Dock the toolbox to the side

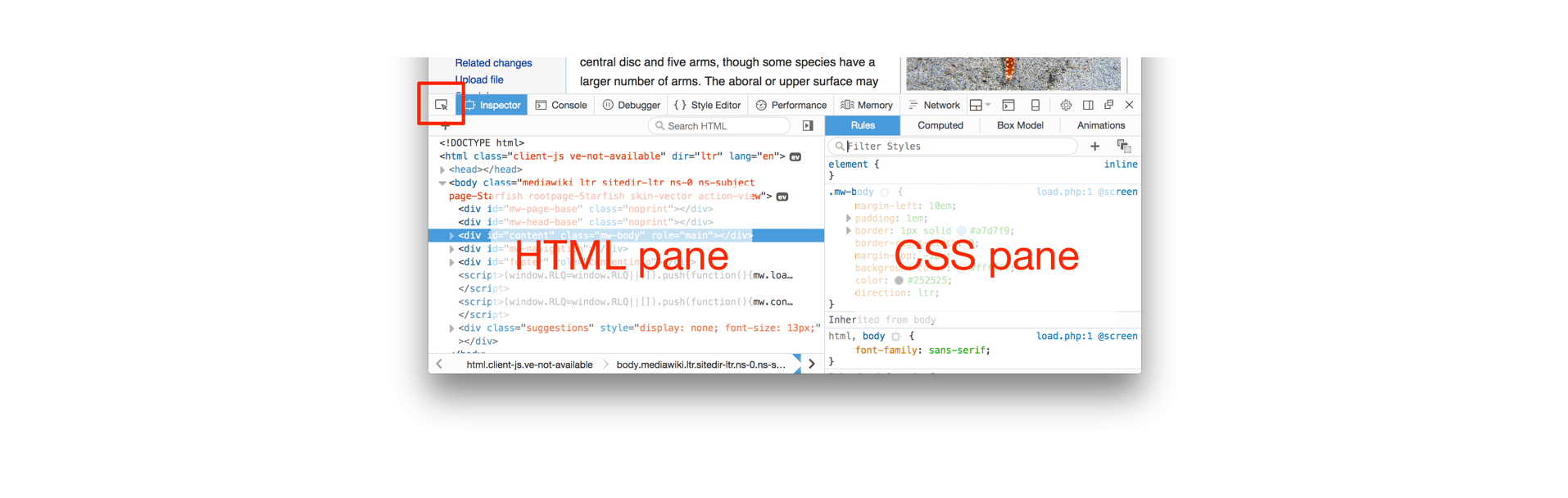coord(1088,105)
